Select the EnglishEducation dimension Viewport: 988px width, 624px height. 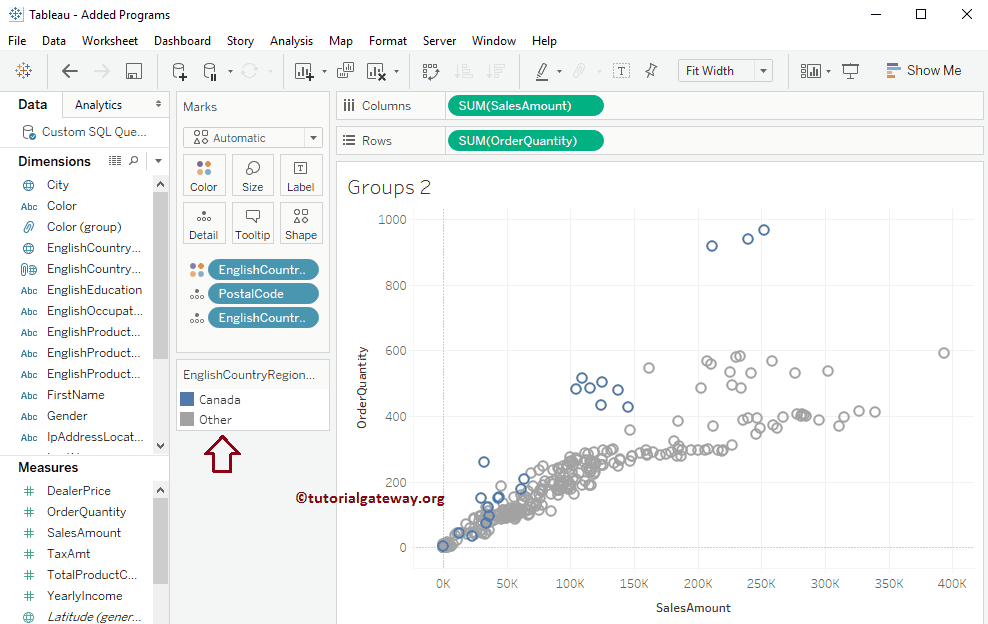coord(95,290)
